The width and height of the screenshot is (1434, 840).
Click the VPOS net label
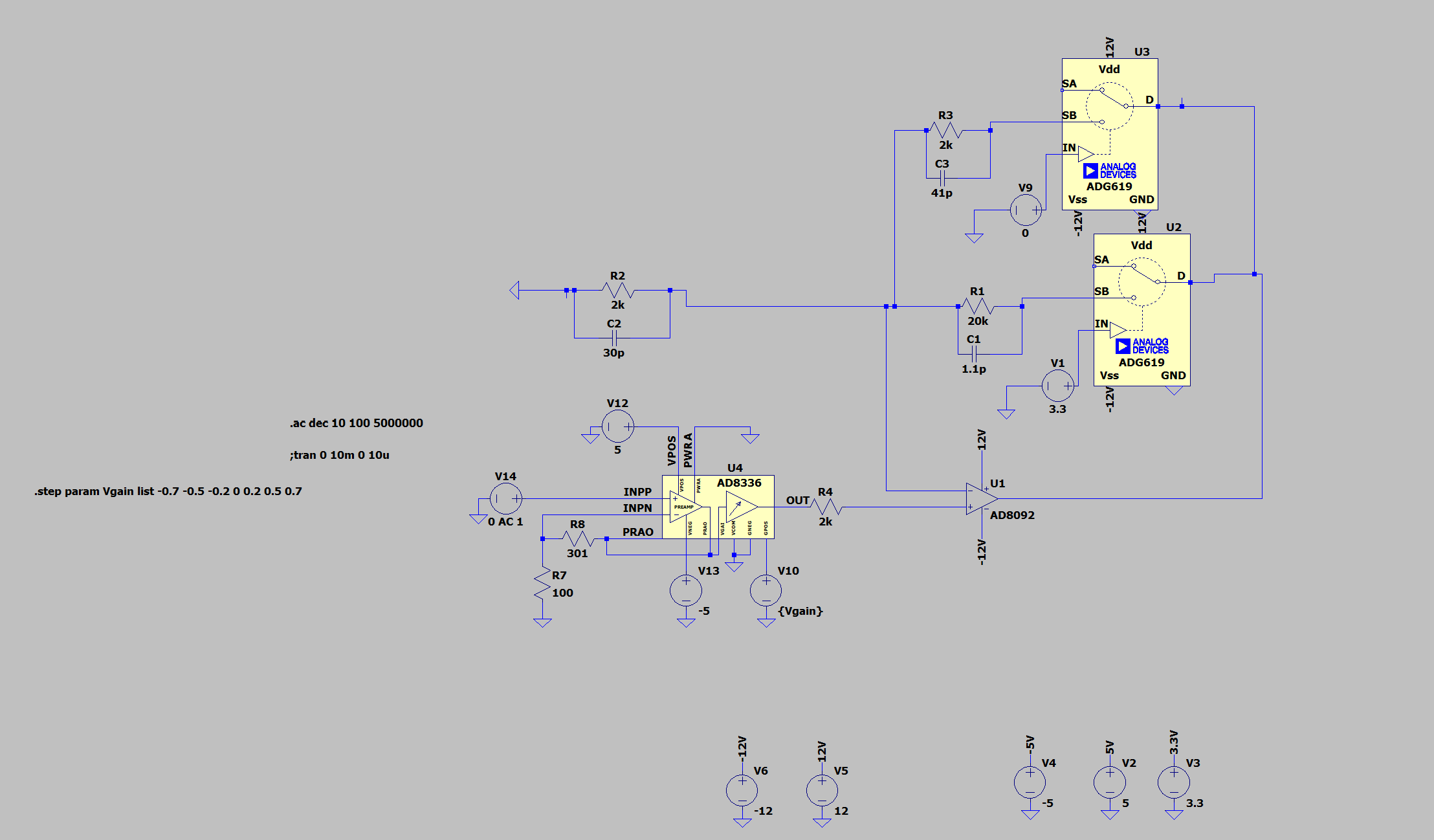(x=672, y=450)
